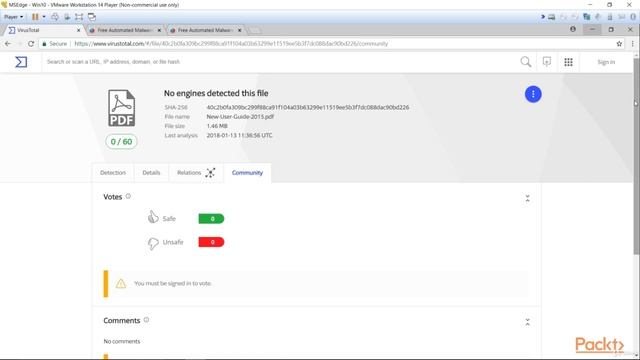Image resolution: width=640 pixels, height=360 pixels.
Task: Close the third browser tab
Action: coord(240,30)
